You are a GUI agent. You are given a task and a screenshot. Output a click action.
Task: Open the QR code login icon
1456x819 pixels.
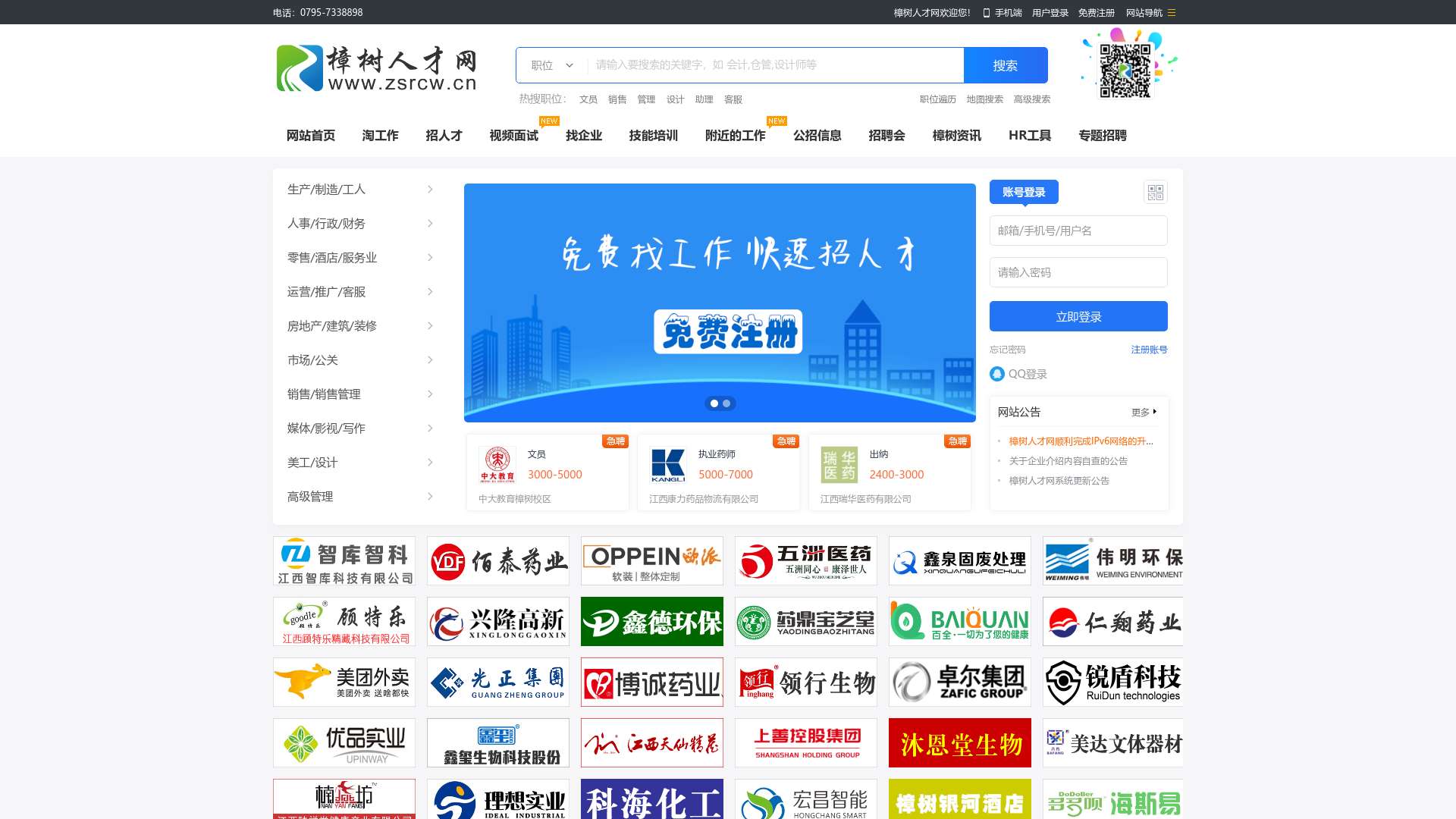click(1155, 193)
